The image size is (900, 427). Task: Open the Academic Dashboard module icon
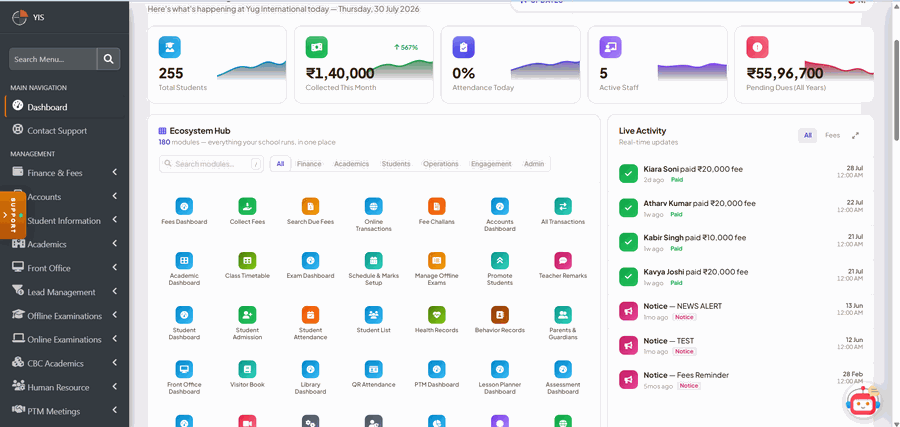click(184, 261)
